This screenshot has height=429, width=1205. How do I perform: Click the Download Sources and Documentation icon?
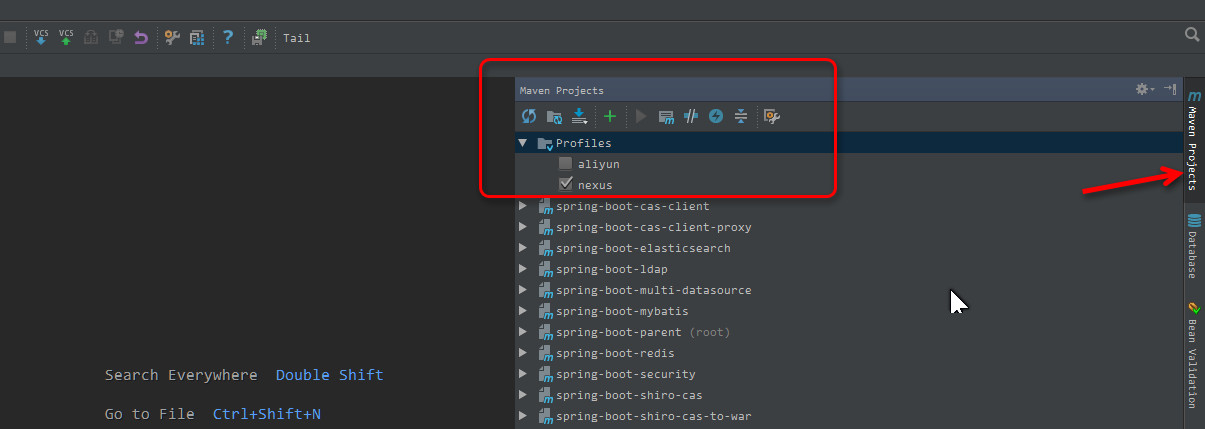[x=579, y=117]
